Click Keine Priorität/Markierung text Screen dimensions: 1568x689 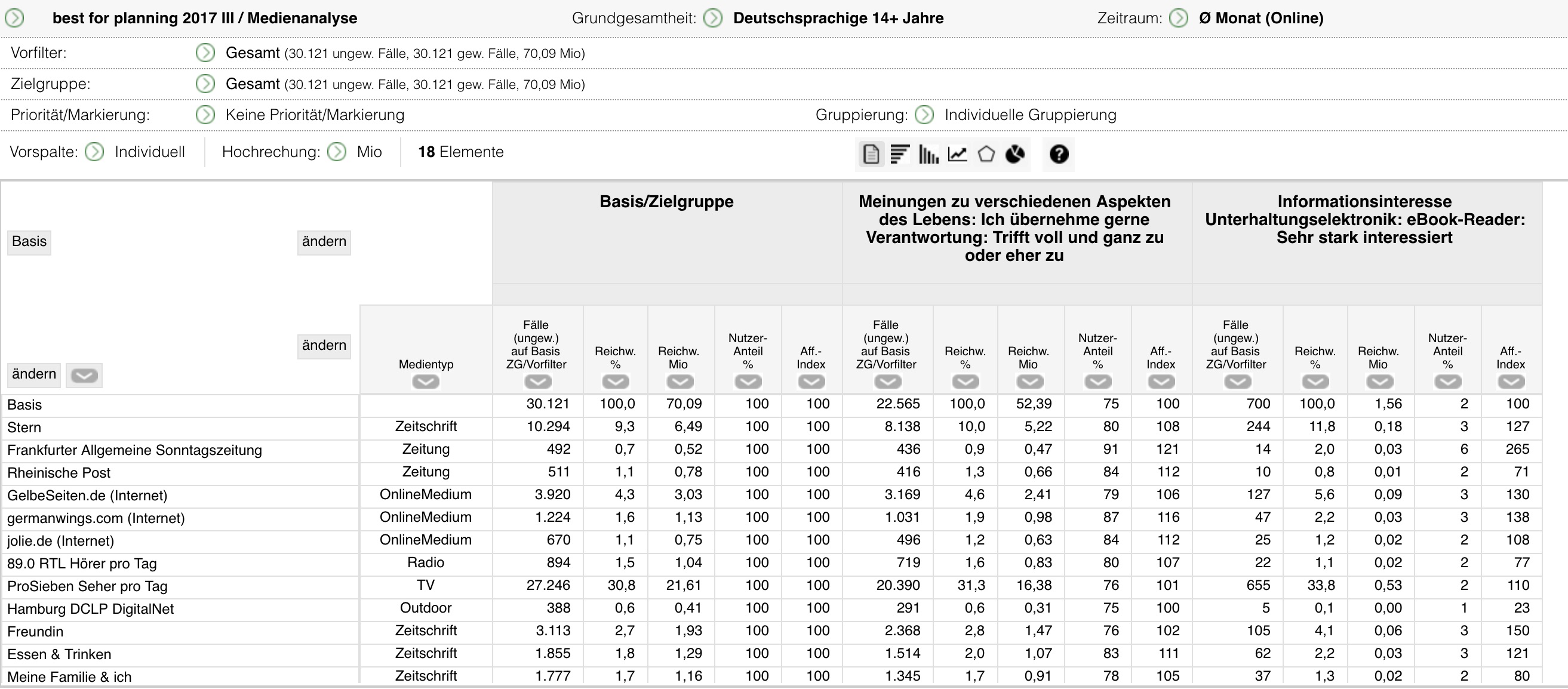pos(315,115)
